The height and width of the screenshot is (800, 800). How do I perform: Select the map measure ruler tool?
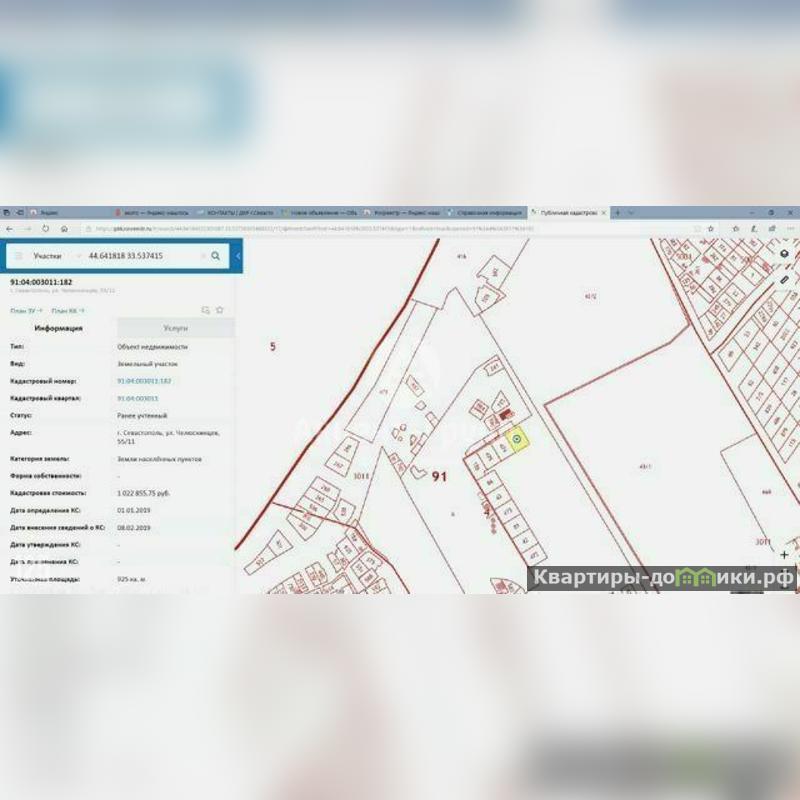785,281
